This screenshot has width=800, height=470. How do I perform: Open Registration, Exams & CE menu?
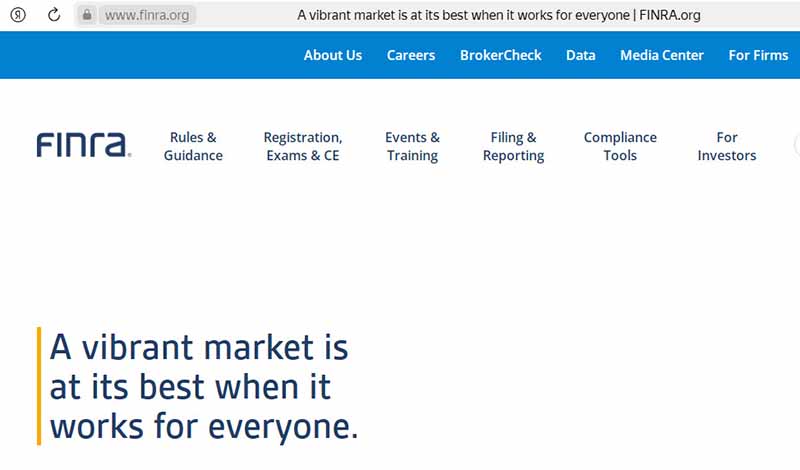pyautogui.click(x=303, y=146)
